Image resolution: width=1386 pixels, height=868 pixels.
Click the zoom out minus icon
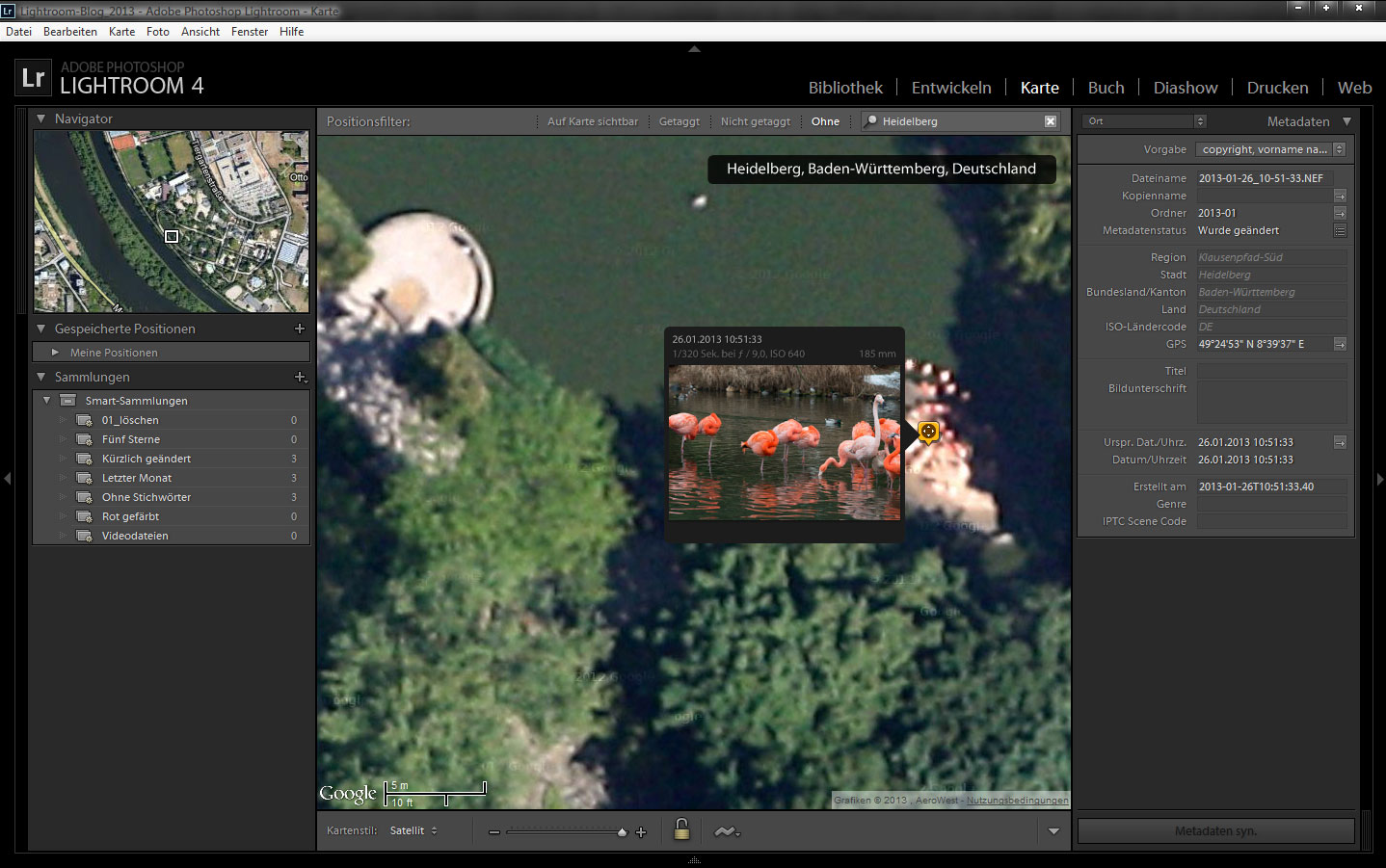tap(494, 831)
